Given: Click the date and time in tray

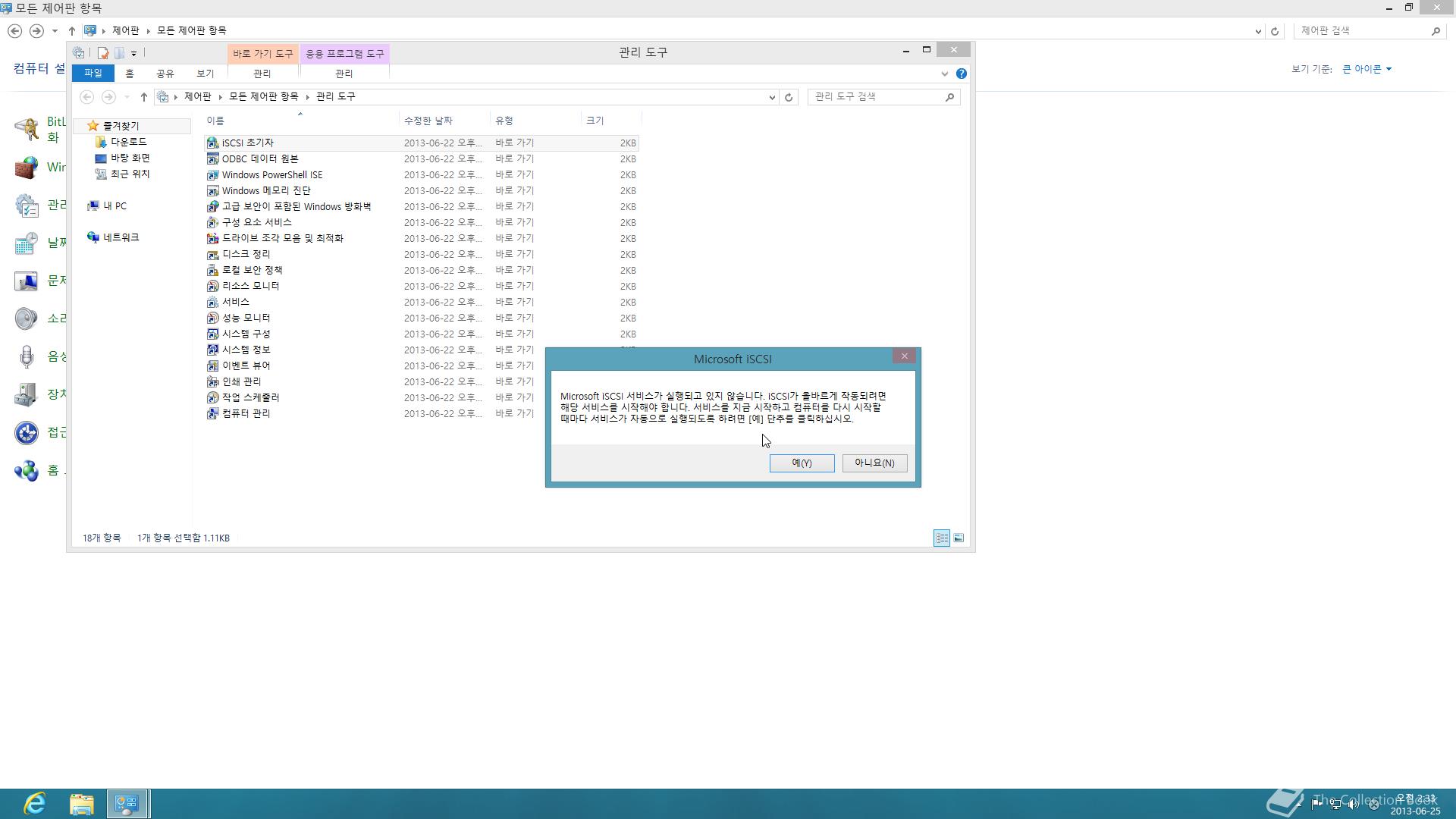Looking at the screenshot, I should [x=1415, y=804].
